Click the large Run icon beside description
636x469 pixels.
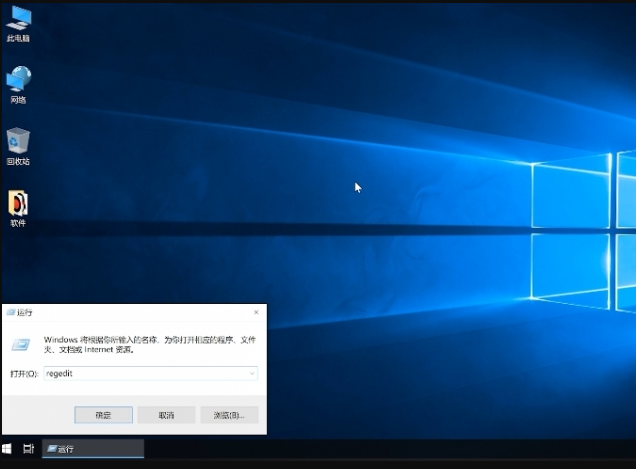pos(20,344)
